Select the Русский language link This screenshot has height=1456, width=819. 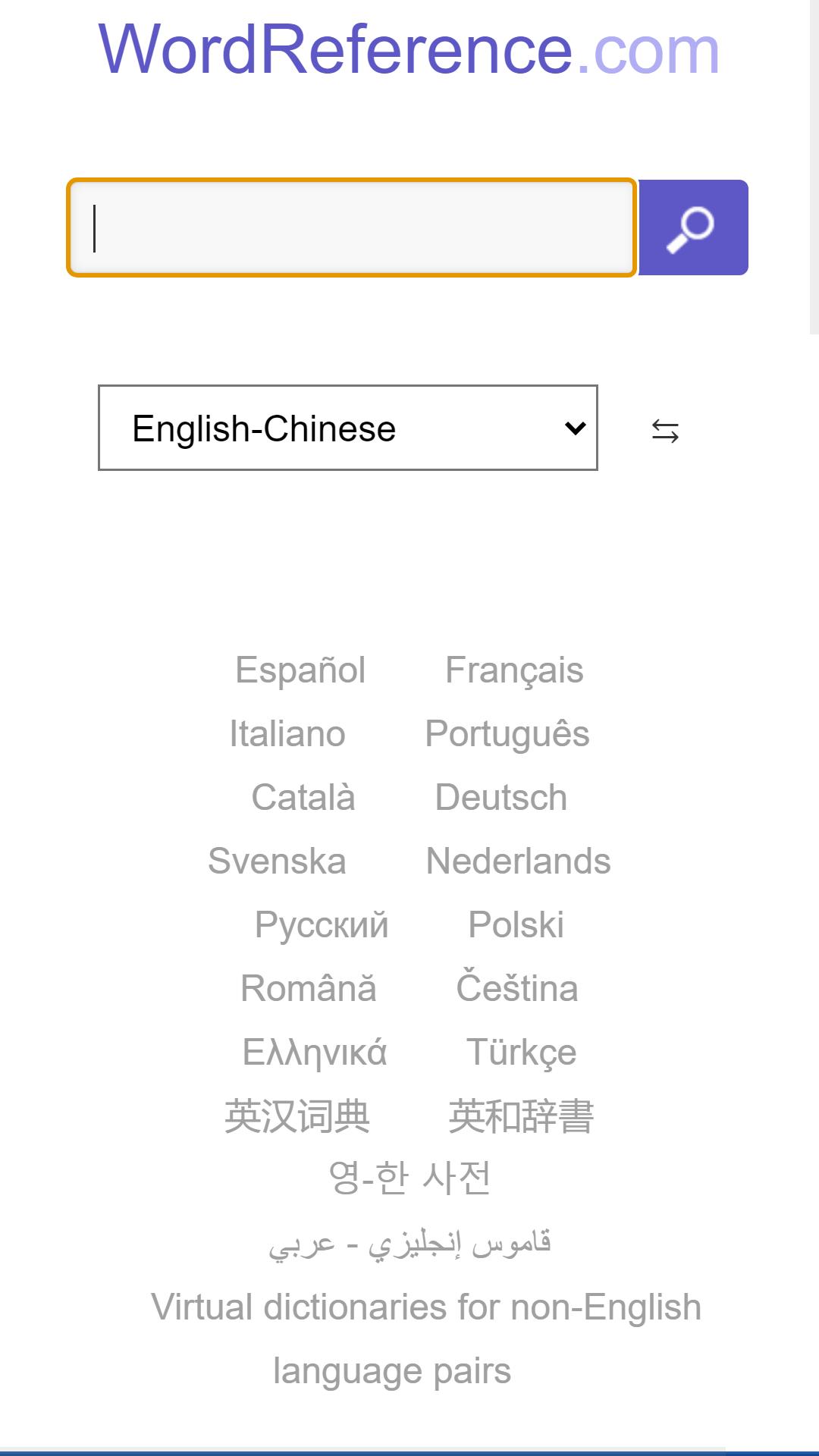322,925
